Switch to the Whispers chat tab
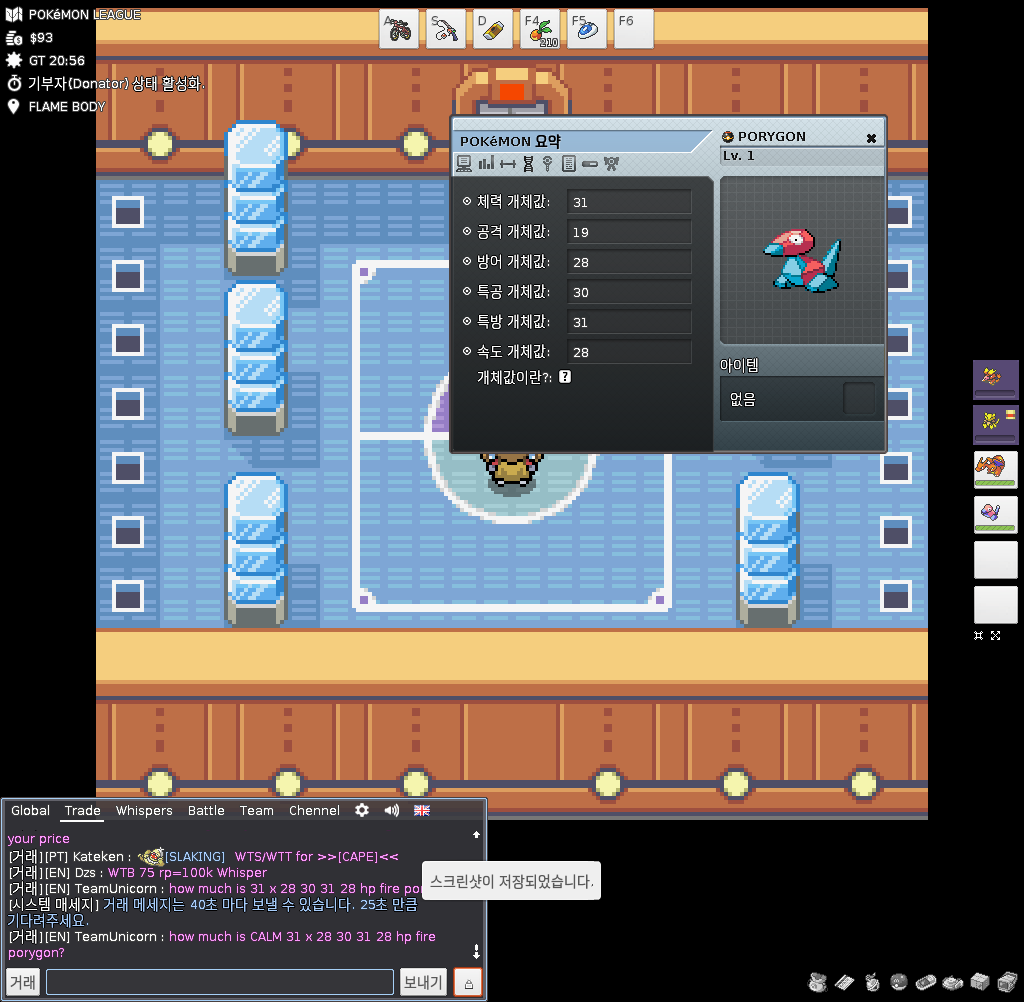Viewport: 1024px width, 1002px height. click(x=144, y=810)
